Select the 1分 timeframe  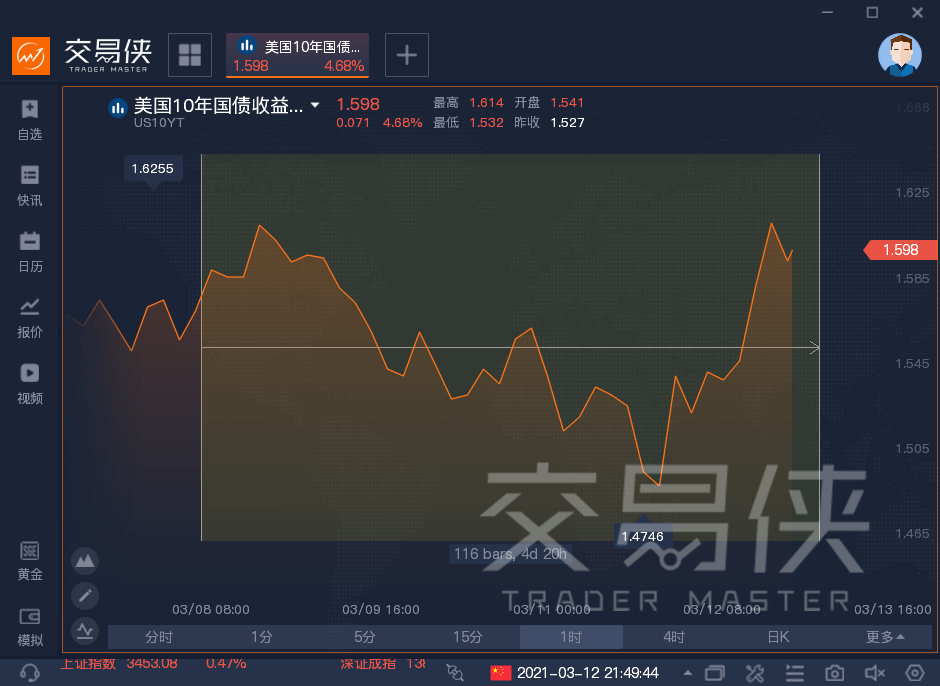pos(262,637)
